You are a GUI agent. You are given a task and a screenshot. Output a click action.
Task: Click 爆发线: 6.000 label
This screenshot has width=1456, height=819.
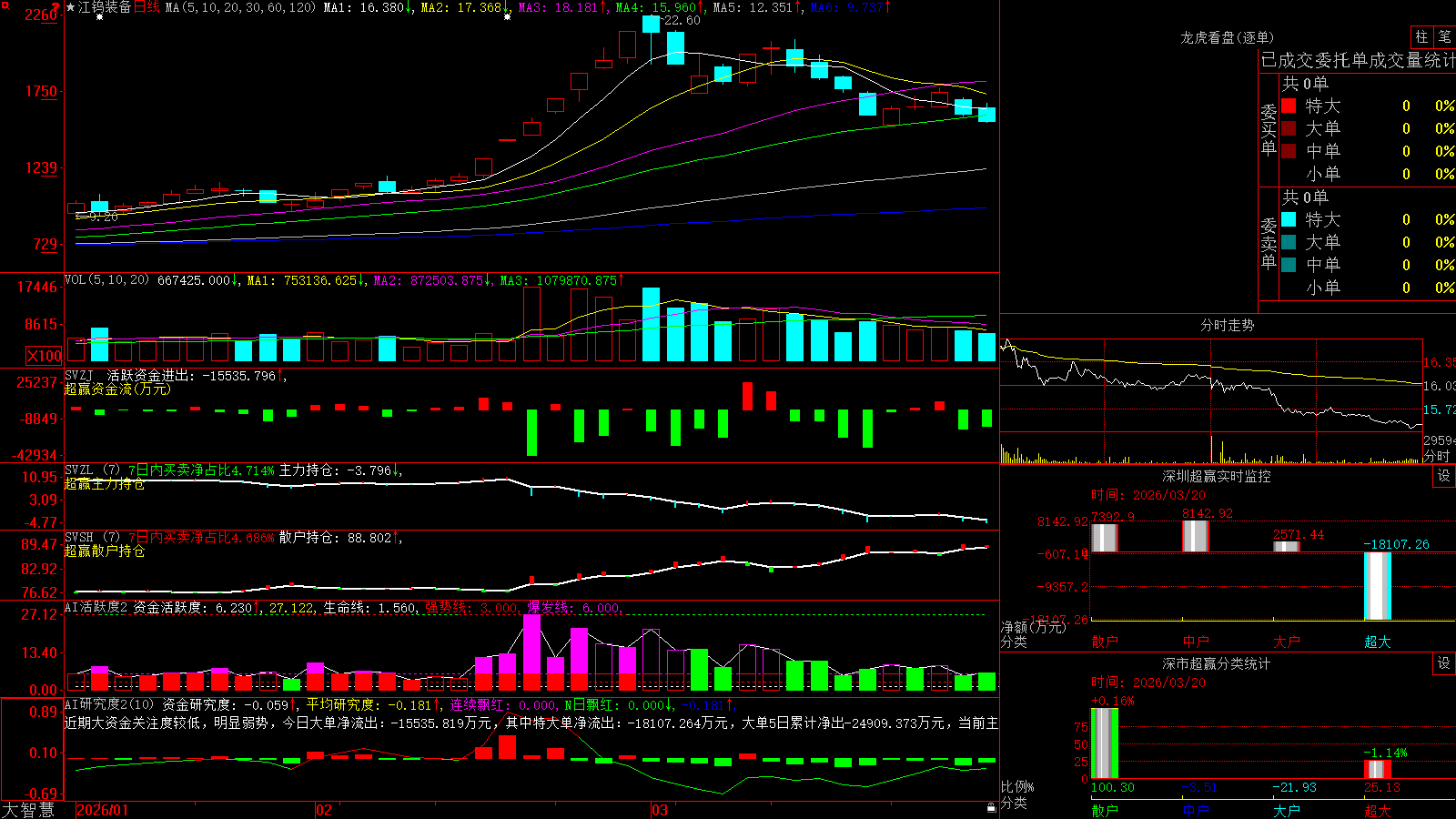[x=573, y=607]
